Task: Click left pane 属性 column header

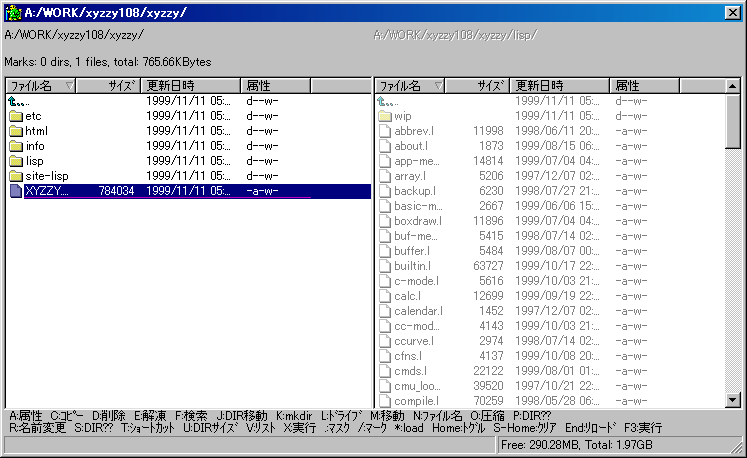Action: click(276, 86)
